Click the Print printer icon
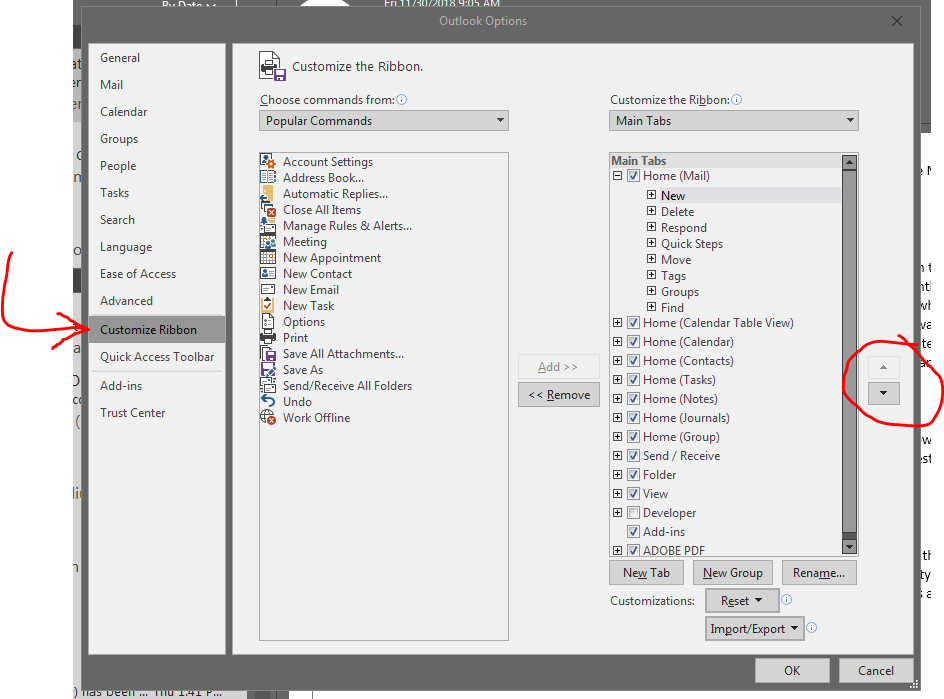Viewport: 944px width, 699px height. click(268, 337)
